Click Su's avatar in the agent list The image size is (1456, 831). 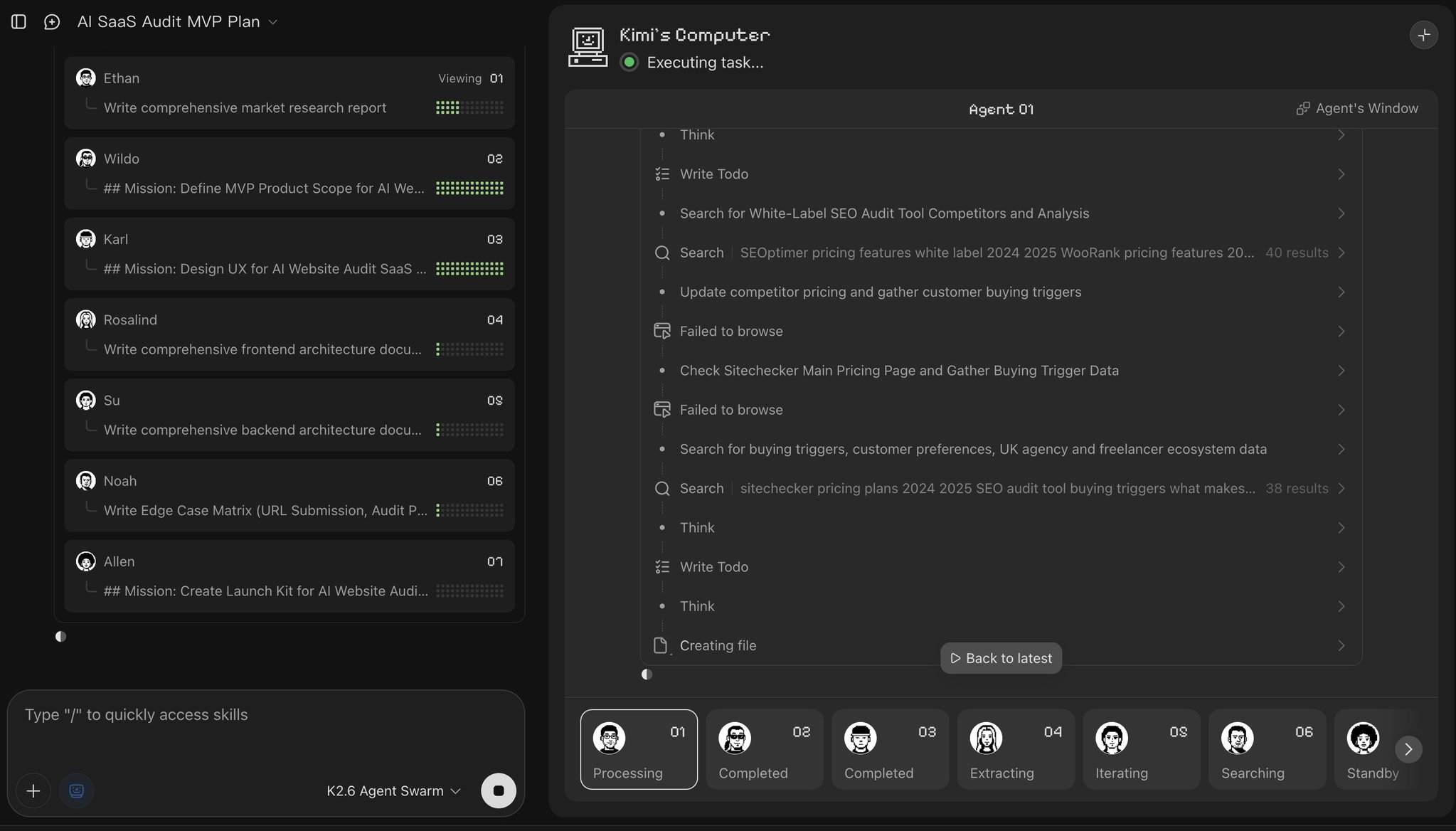[86, 400]
